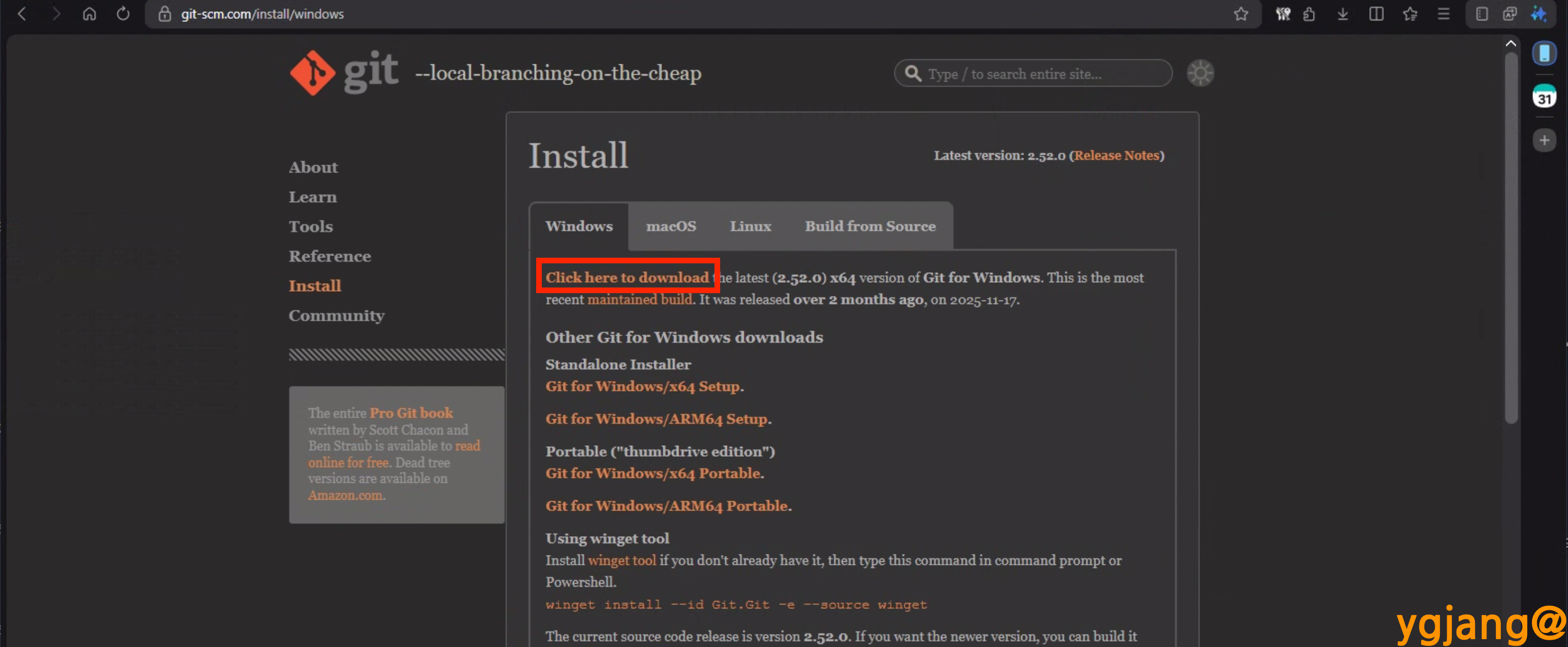Open the browser downloads arrow icon

1343,14
